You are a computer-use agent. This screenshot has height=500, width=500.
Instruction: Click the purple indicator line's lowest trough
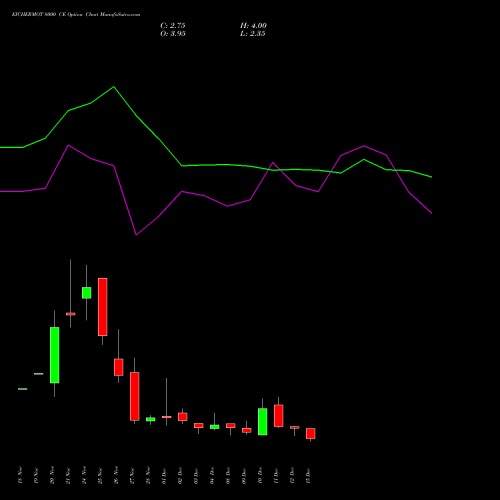pos(136,235)
